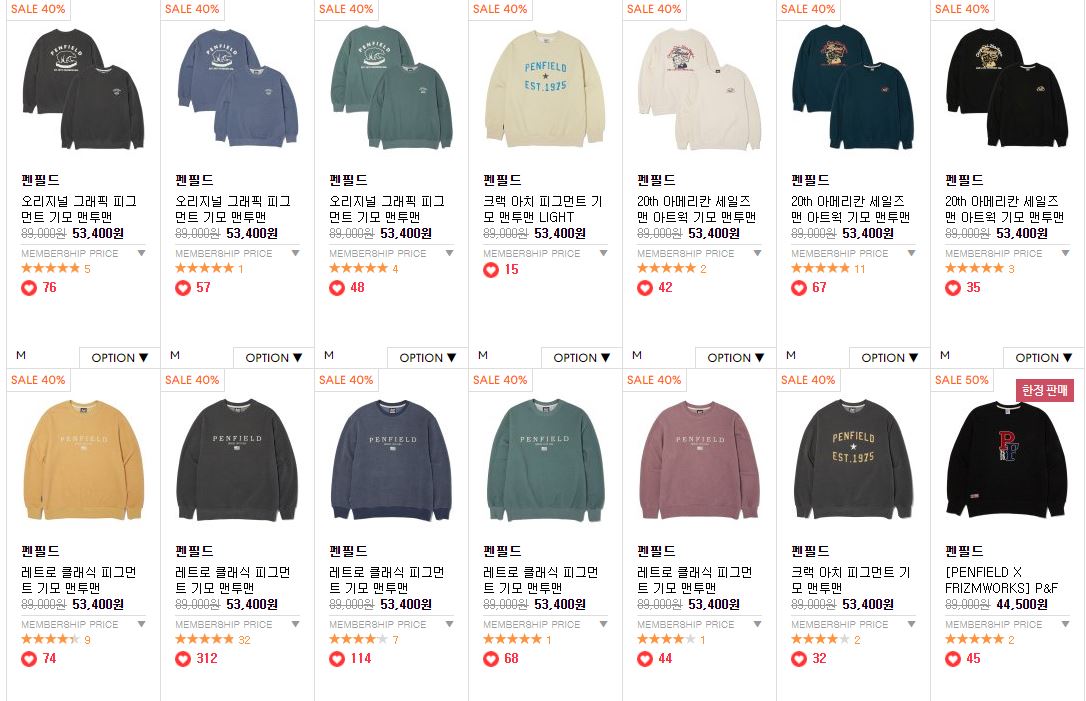The height and width of the screenshot is (701, 1086).
Task: Open the pink retro classic sweatshirt image
Action: 698,459
